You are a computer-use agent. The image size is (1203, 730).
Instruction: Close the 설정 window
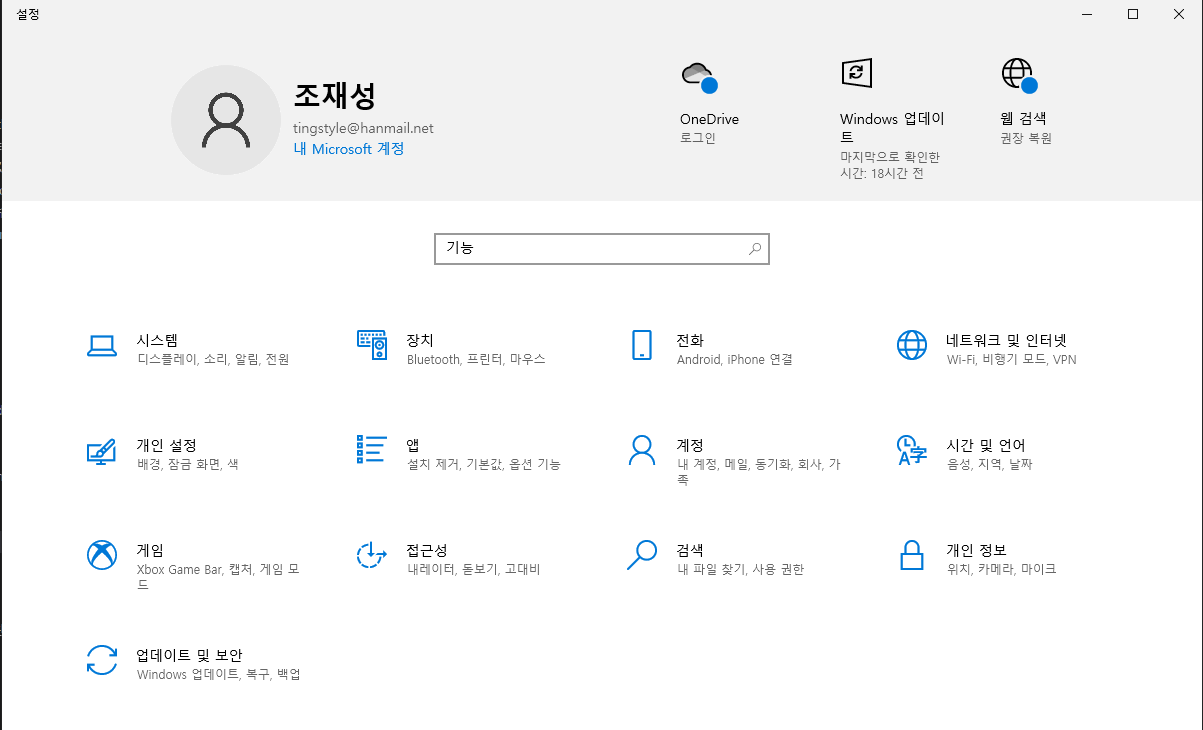tap(1179, 14)
